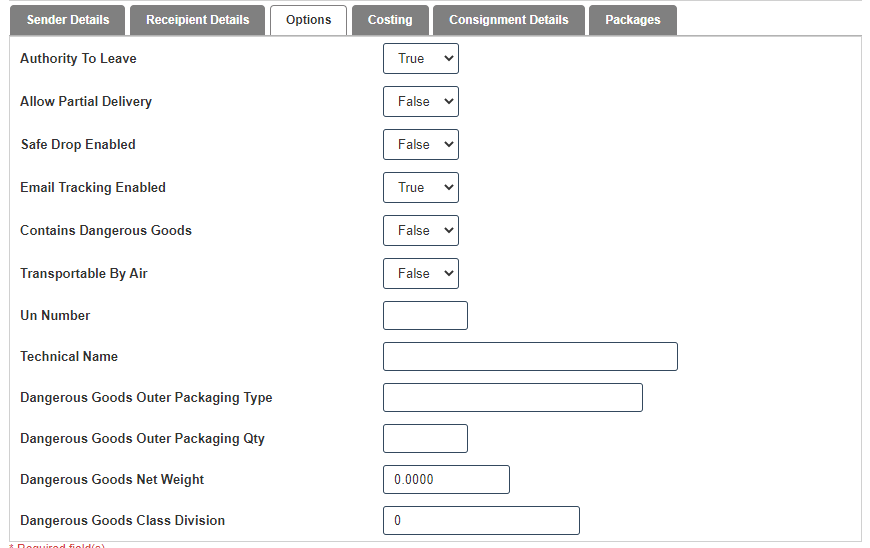Expand the Transportable By Air dropdown
Image resolution: width=870 pixels, height=548 pixels.
pos(420,274)
